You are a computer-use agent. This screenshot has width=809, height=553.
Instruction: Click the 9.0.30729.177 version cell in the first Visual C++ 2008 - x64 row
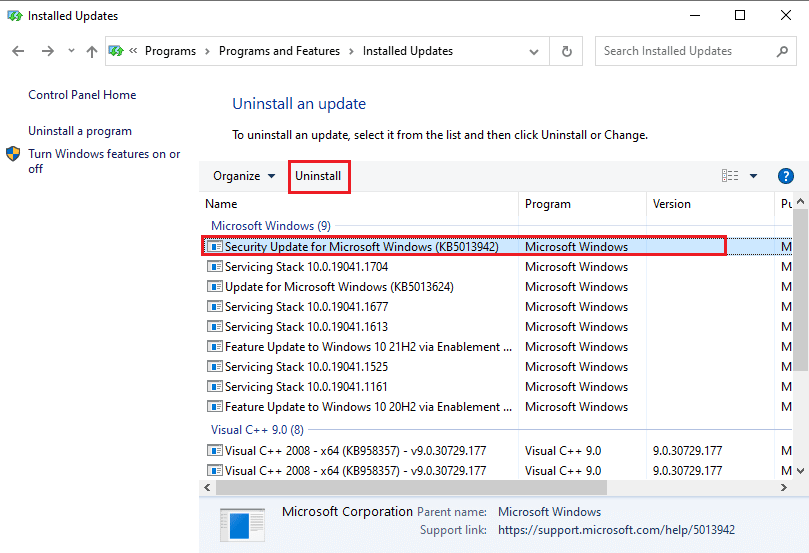click(x=687, y=451)
